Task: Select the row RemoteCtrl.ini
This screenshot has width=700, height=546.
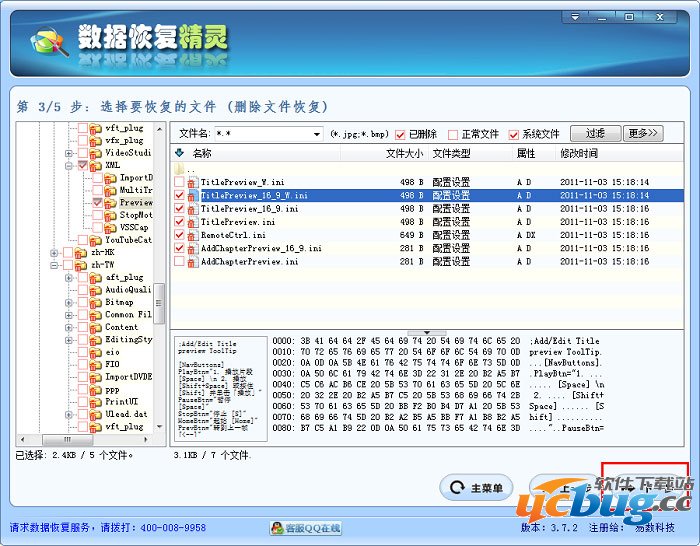Action: (x=426, y=235)
